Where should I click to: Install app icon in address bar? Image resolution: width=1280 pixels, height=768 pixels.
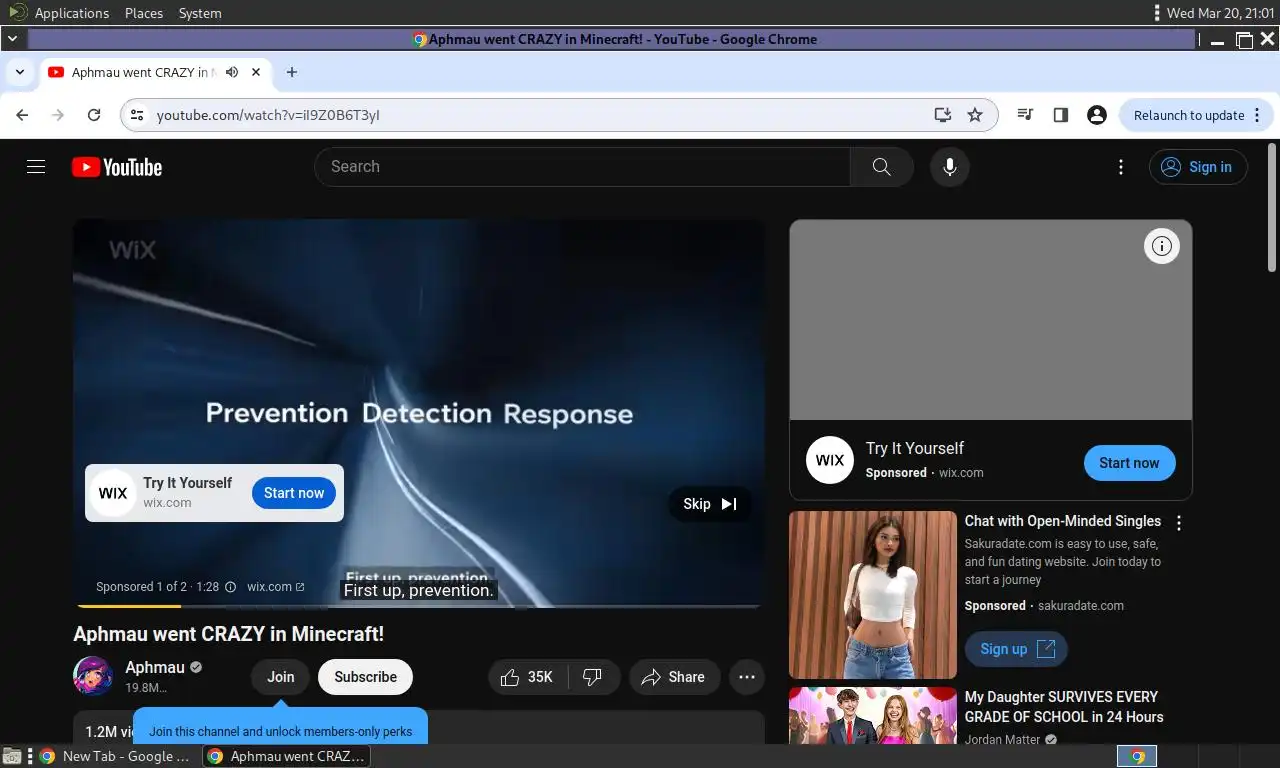942,115
